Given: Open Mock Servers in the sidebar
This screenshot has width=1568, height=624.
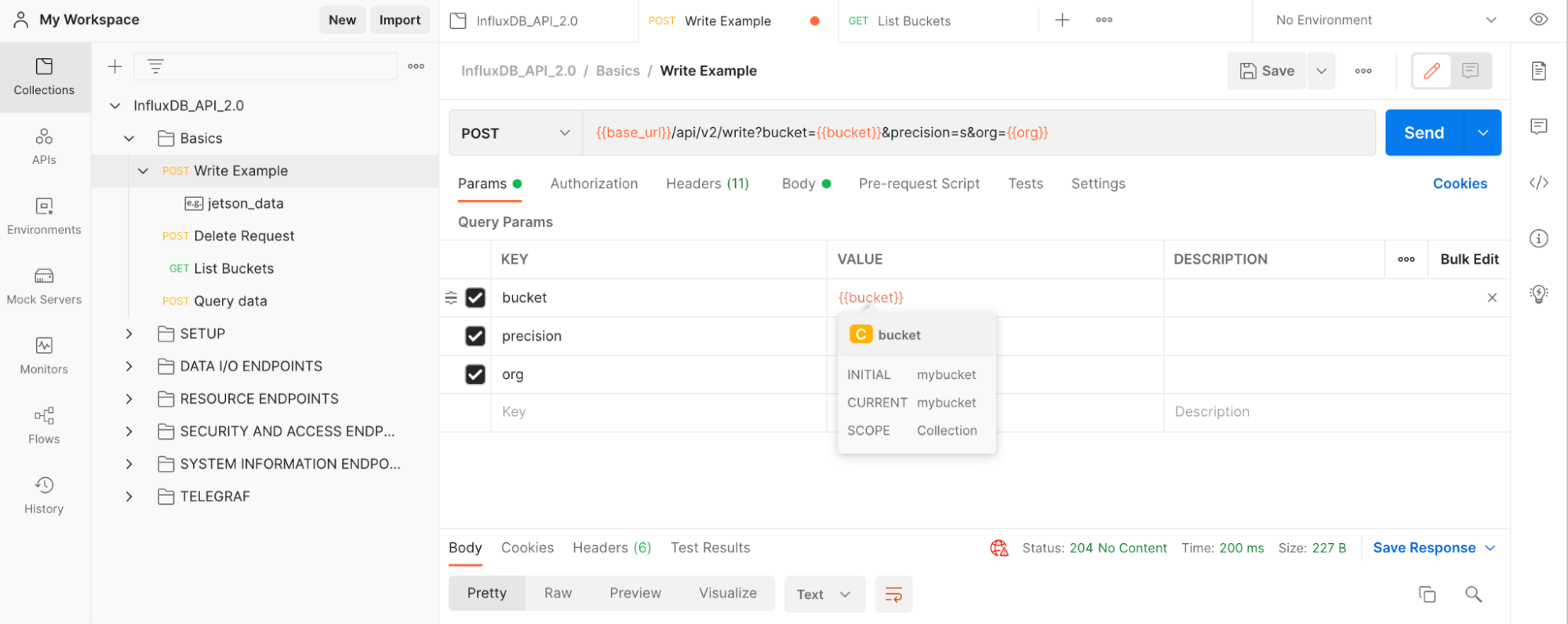Looking at the screenshot, I should 44,286.
